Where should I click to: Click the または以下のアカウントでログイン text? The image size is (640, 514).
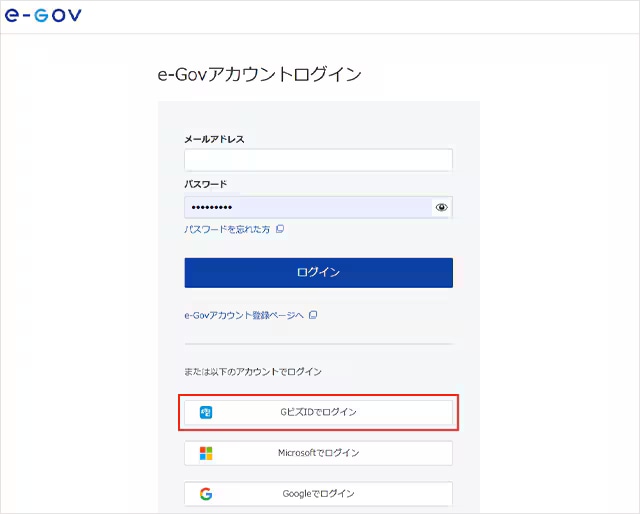252,372
